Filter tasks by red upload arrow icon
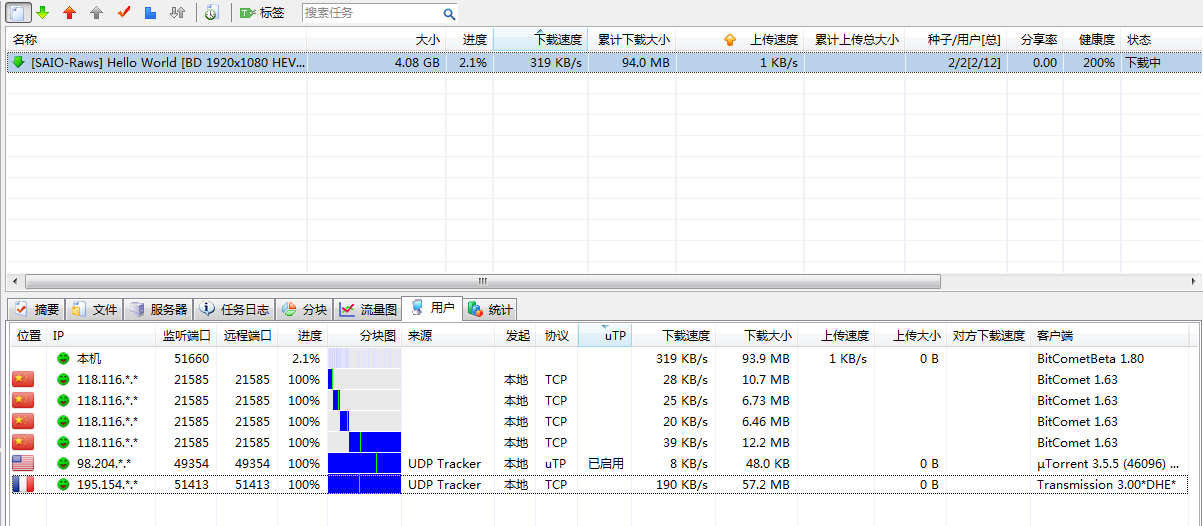This screenshot has width=1203, height=526. pos(69,13)
